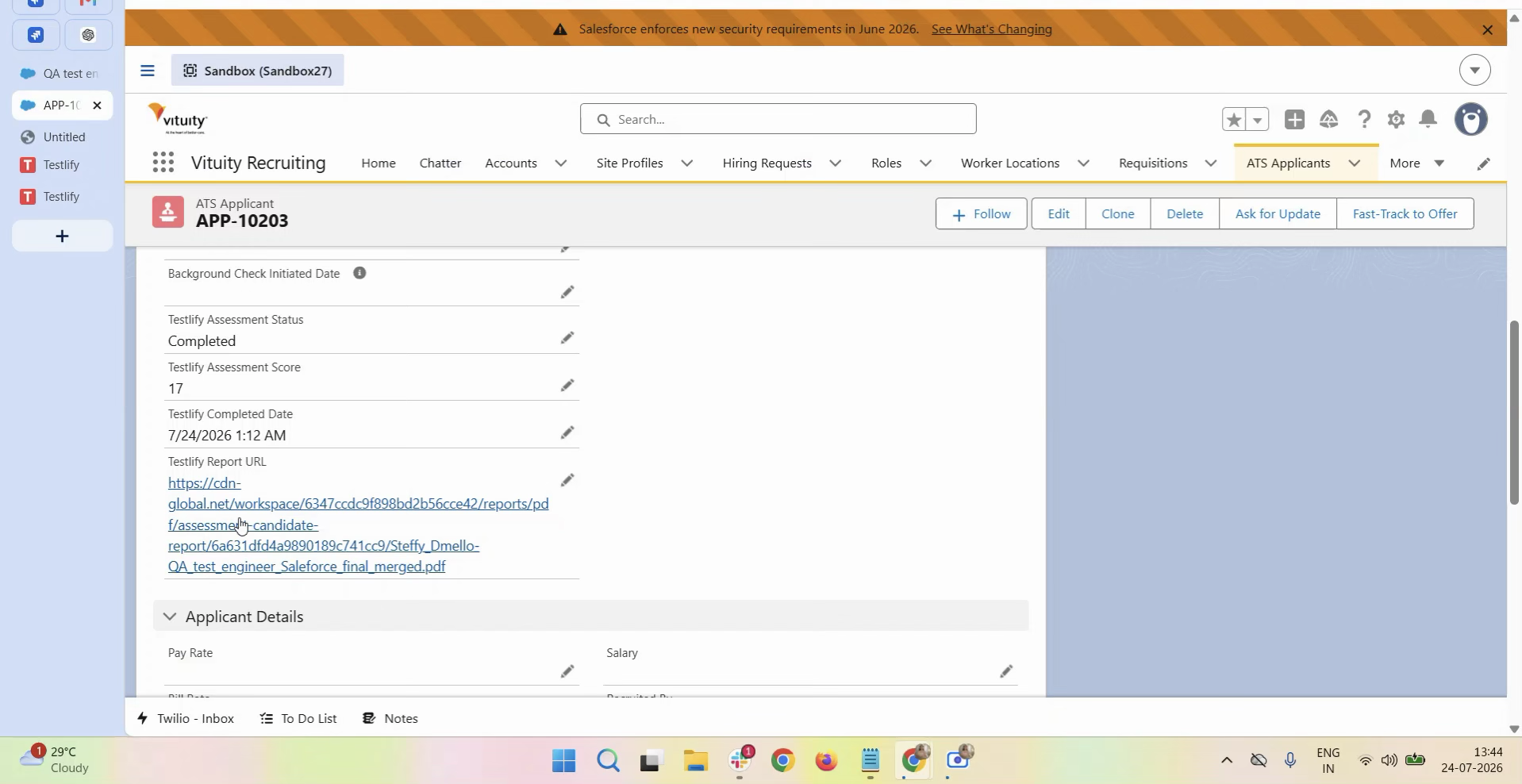Open the ATS Applicant record icon
This screenshot has height=784, width=1522.
[168, 213]
